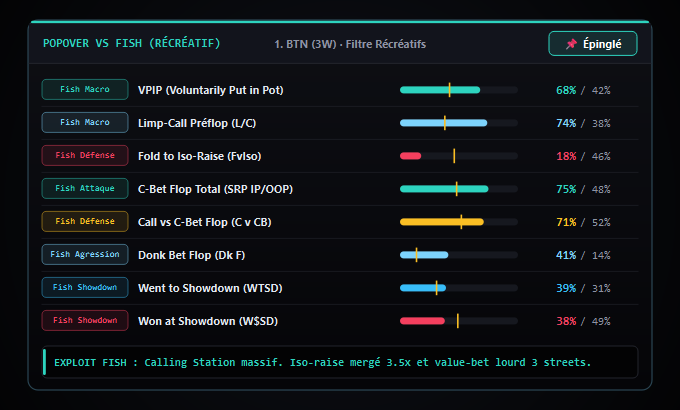Image resolution: width=680 pixels, height=410 pixels.
Task: Select 'VPIP (Voluntarily Put in Pot)' label
Action: coord(211,90)
